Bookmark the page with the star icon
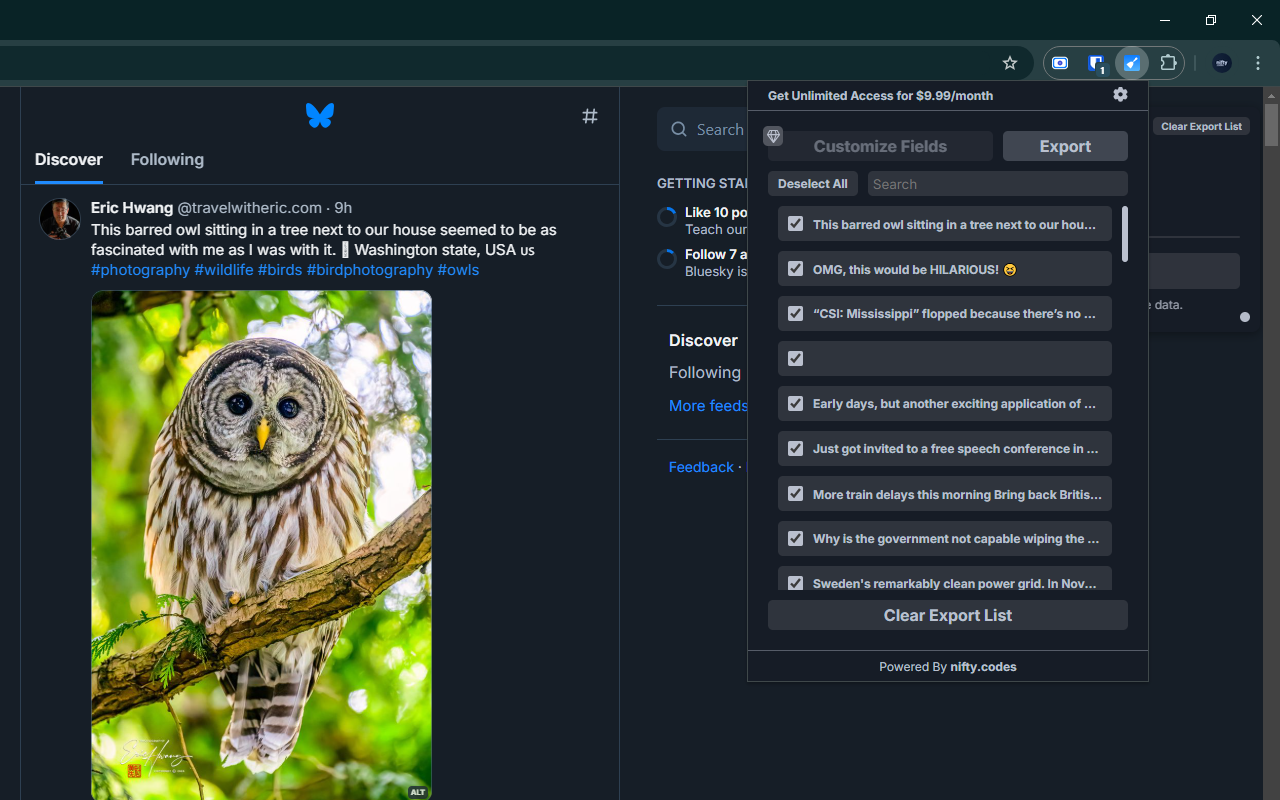 [x=1009, y=62]
